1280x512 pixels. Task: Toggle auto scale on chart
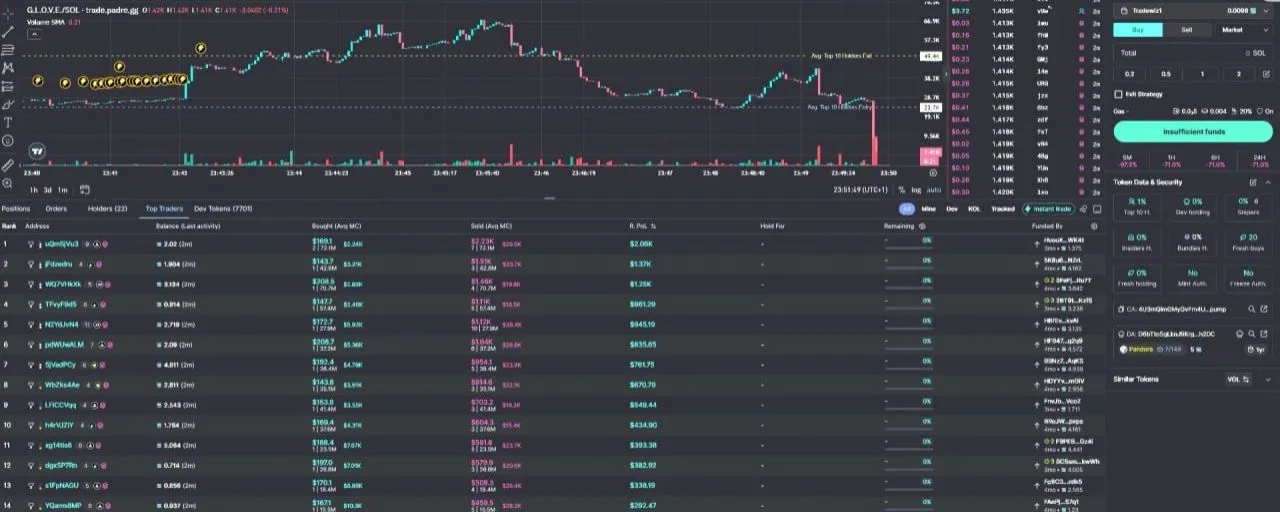pos(934,189)
